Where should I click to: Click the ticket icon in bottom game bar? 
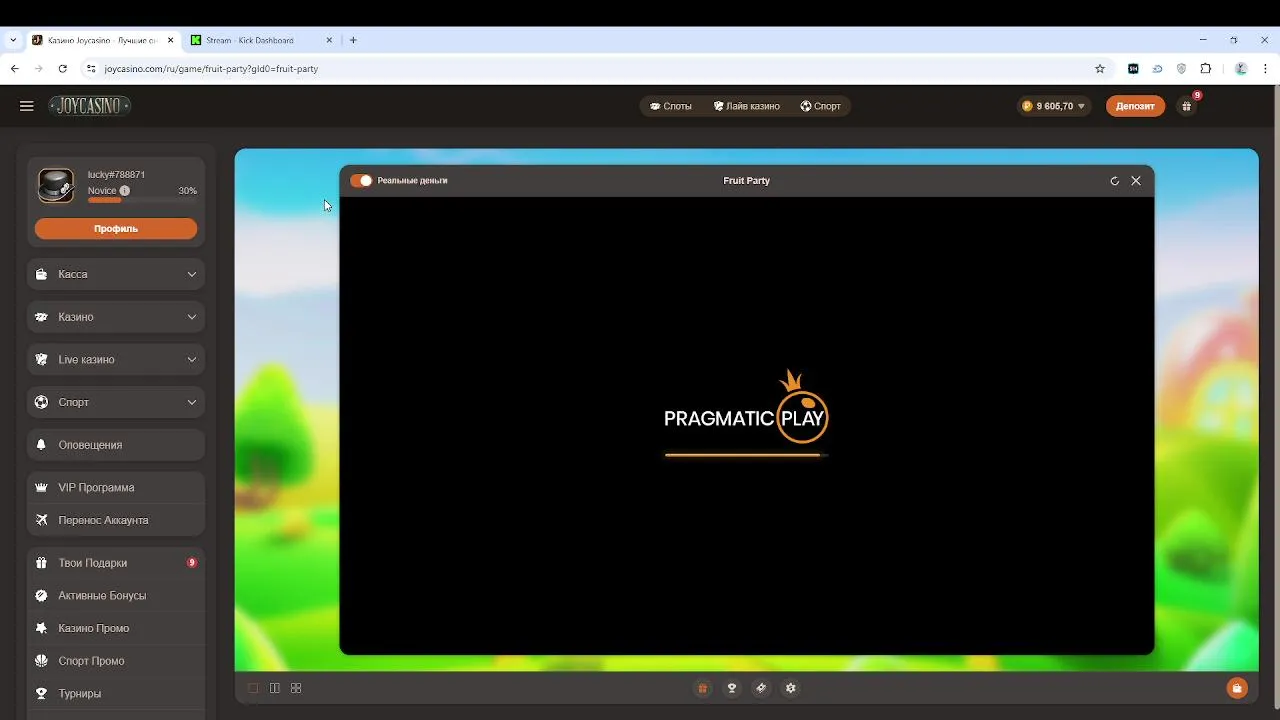(x=761, y=688)
